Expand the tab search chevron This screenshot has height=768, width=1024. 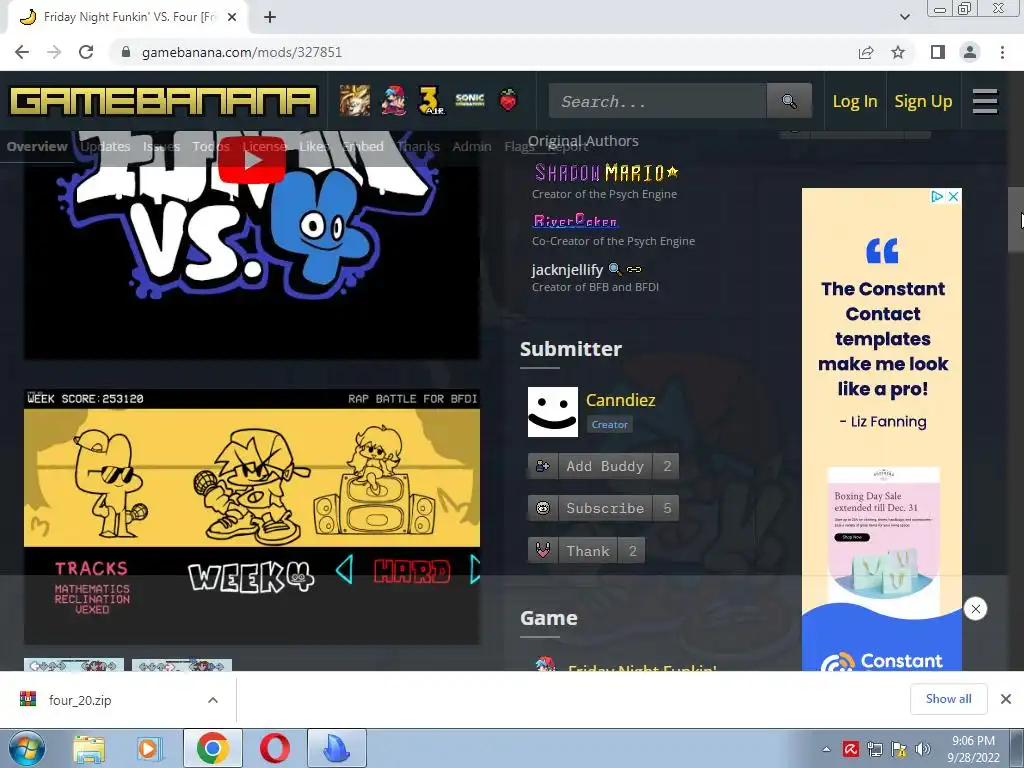click(904, 17)
